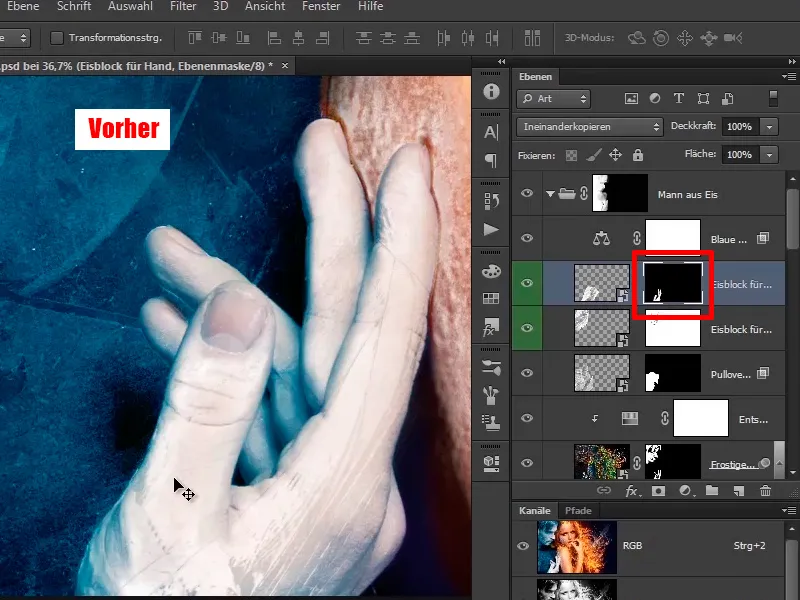Click the Fläche 100% value field
Image resolution: width=800 pixels, height=600 pixels.
pyautogui.click(x=741, y=155)
